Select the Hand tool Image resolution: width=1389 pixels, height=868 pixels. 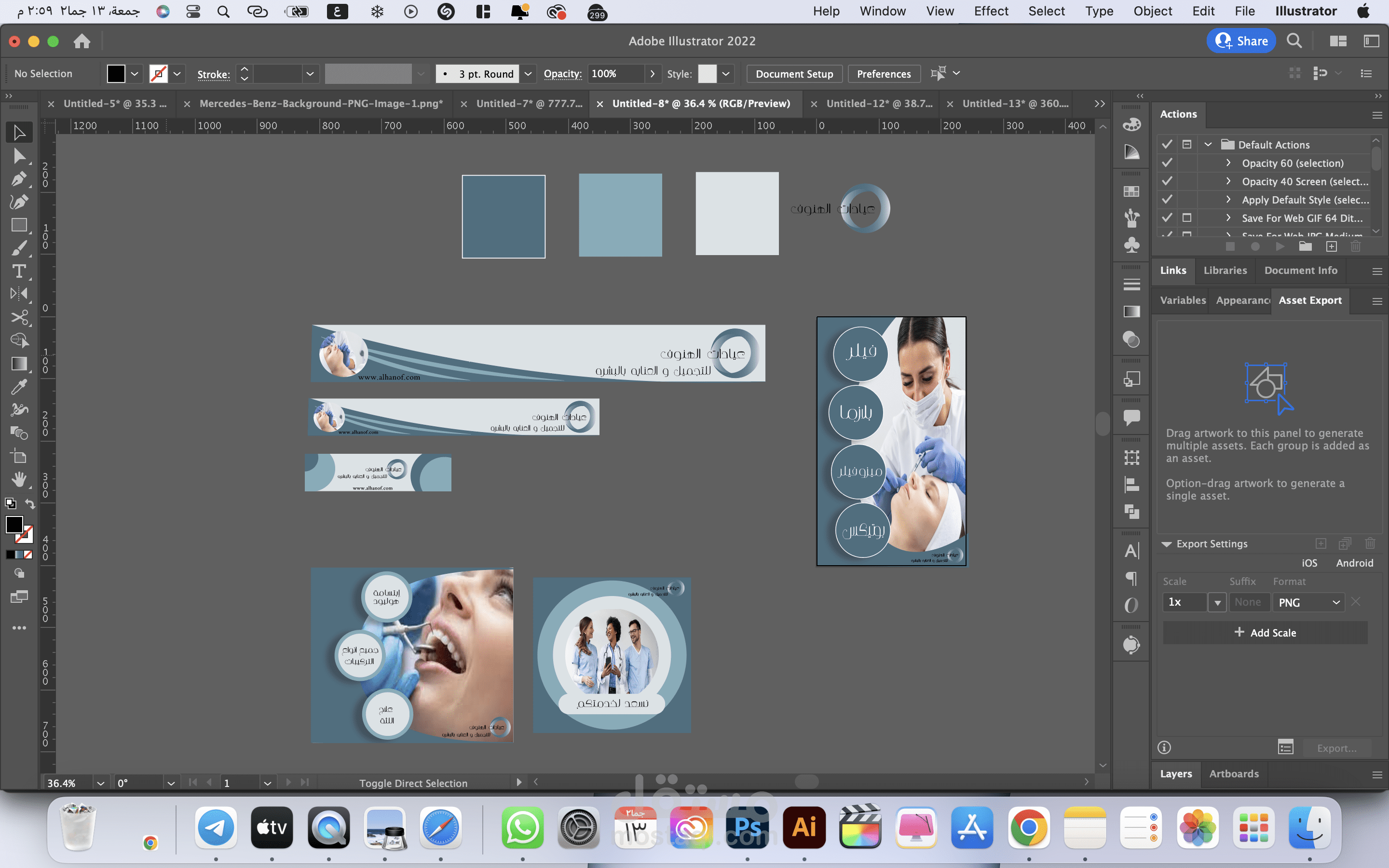[x=18, y=479]
